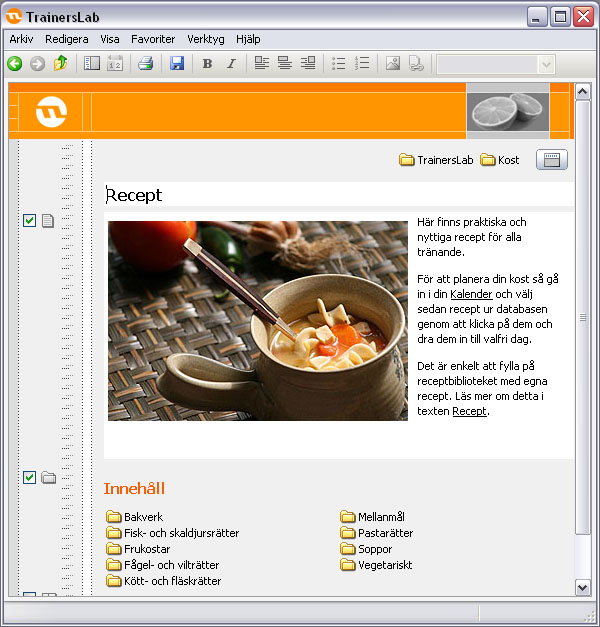Click the soup bowl recipe image

(x=258, y=320)
